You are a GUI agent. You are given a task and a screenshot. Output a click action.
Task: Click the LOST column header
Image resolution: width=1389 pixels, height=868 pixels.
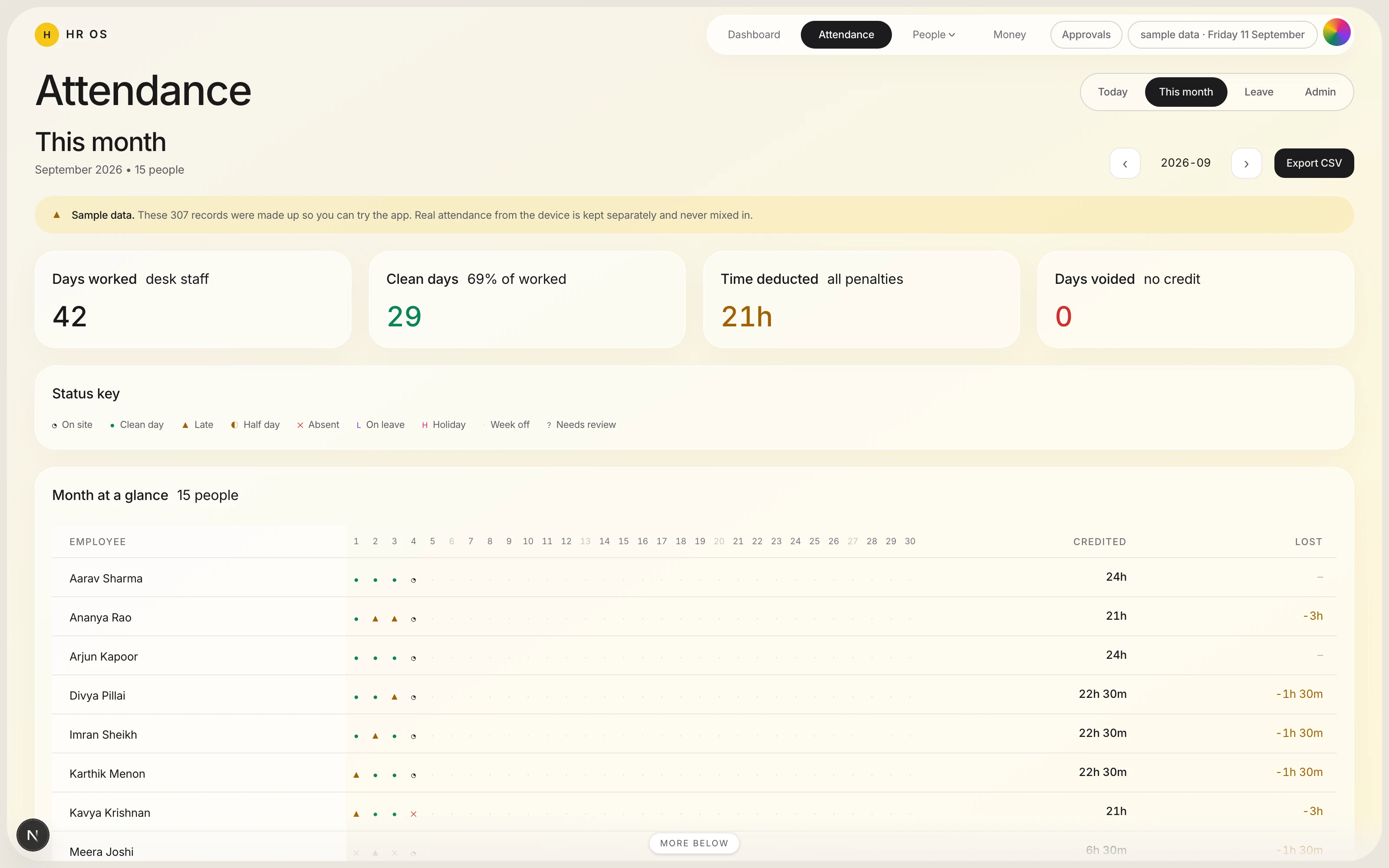point(1308,542)
